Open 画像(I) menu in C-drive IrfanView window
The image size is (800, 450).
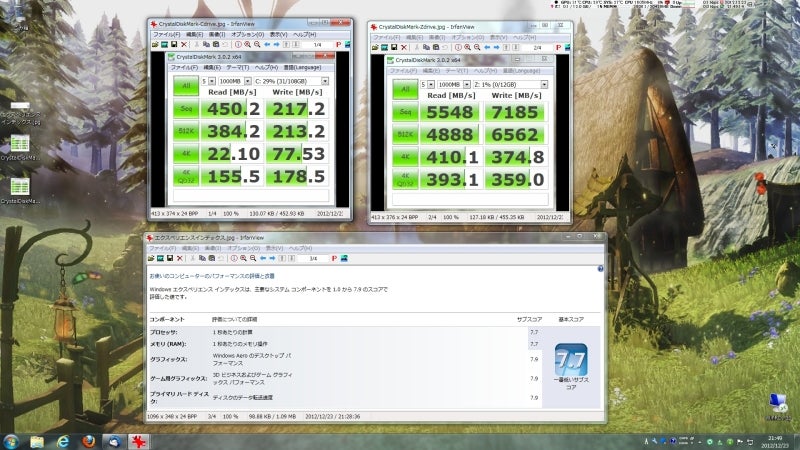click(217, 35)
